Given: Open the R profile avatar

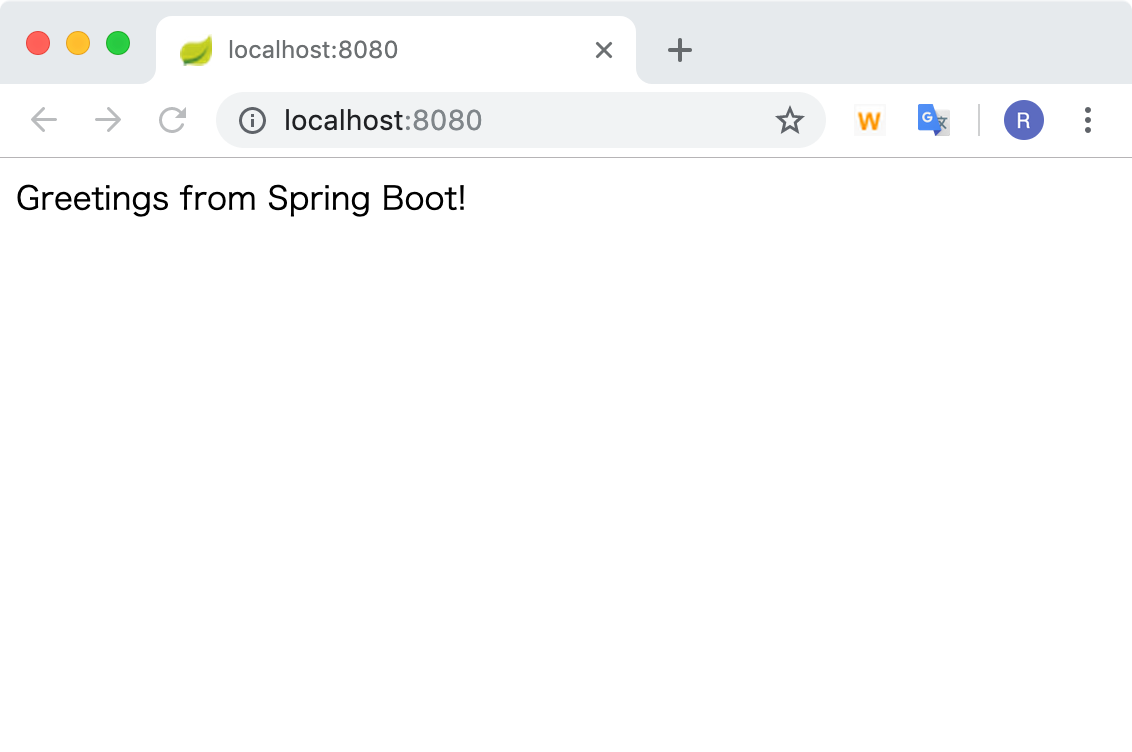Looking at the screenshot, I should pyautogui.click(x=1024, y=121).
